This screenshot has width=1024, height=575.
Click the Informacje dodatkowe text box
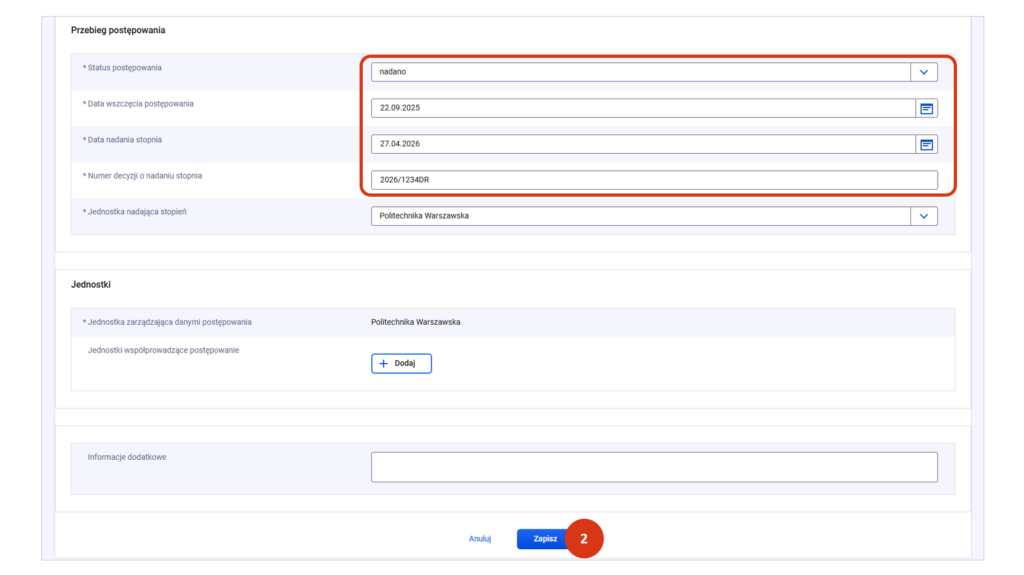[654, 467]
